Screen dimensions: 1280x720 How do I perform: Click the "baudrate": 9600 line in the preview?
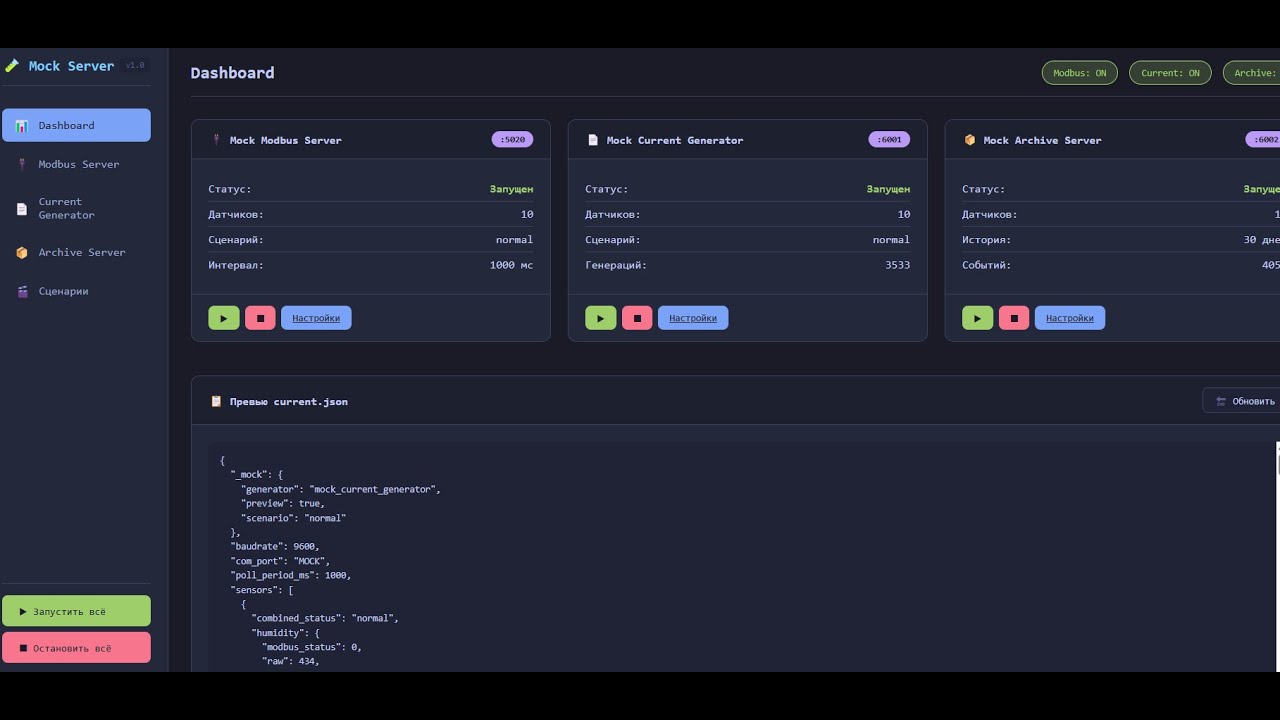[x=275, y=547]
